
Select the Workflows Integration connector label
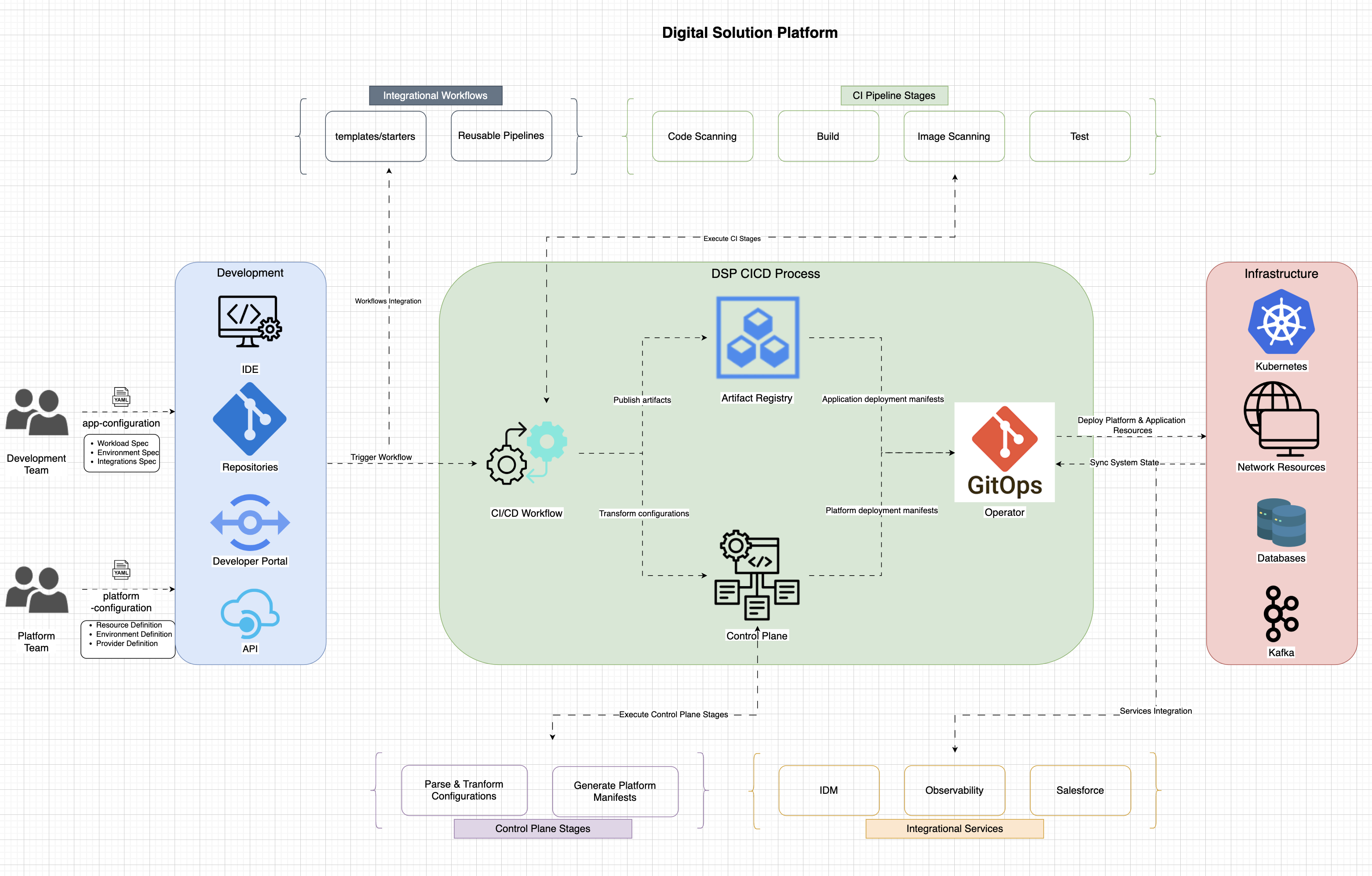388,301
